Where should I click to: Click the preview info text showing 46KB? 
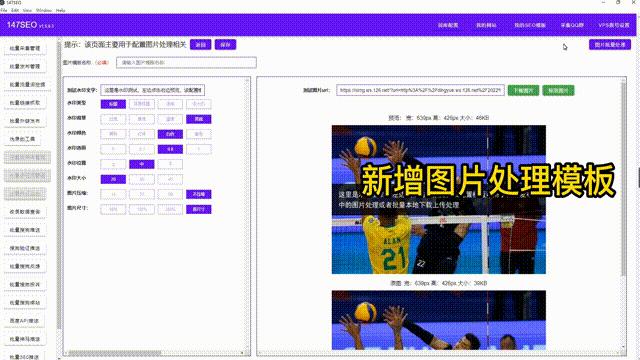click(x=439, y=118)
